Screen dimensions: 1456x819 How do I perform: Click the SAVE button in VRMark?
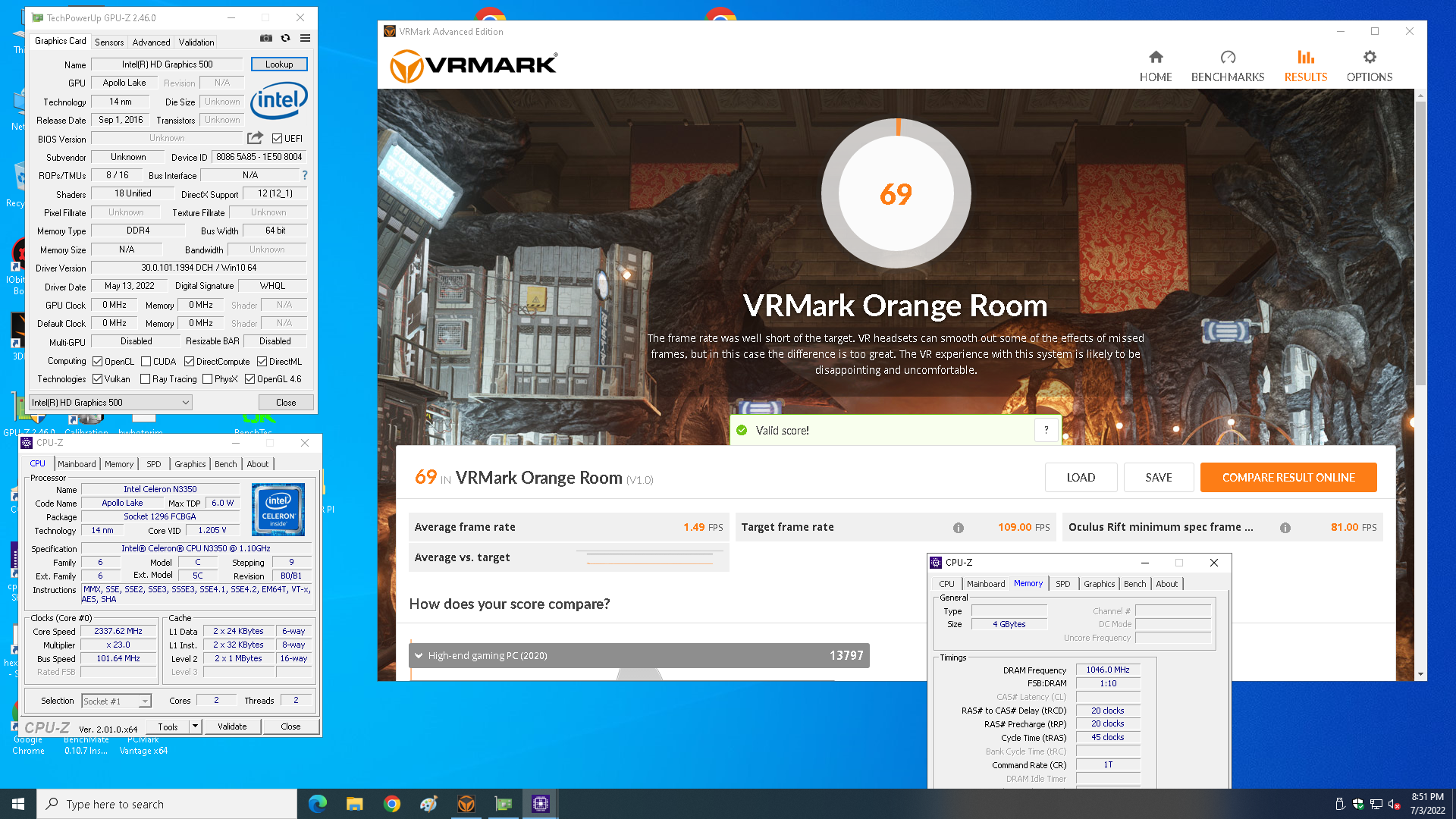(x=1159, y=478)
